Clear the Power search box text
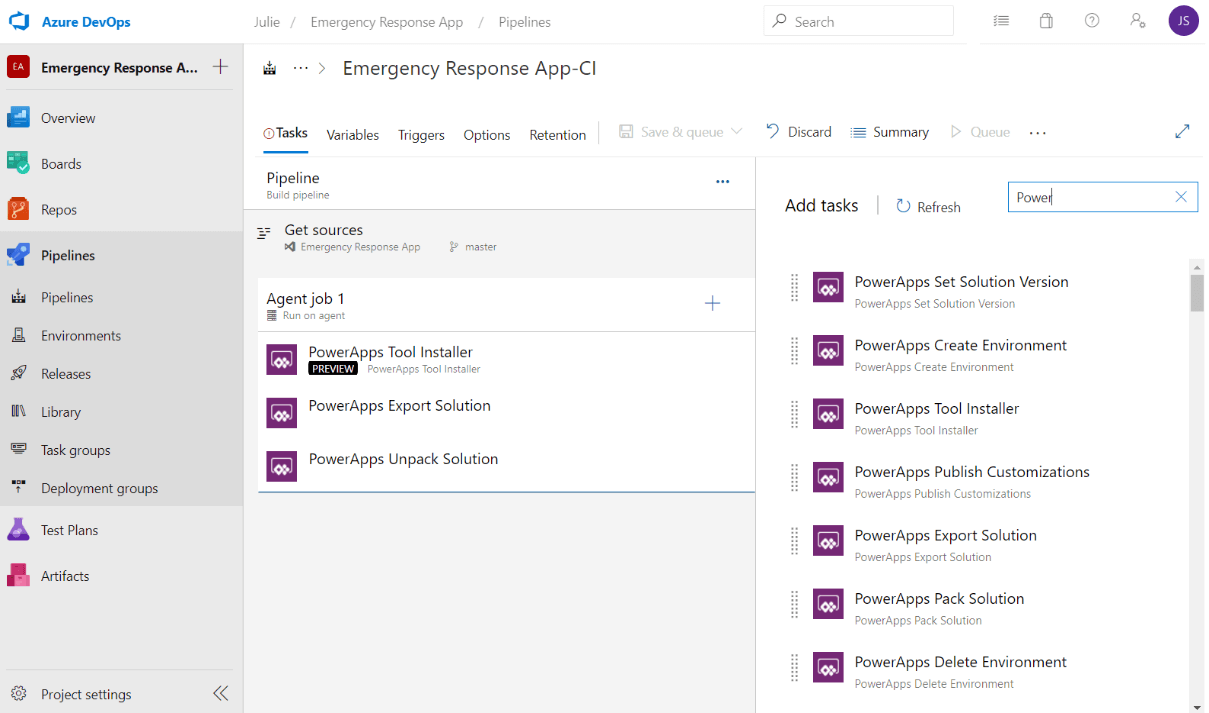The height and width of the screenshot is (713, 1209). [x=1180, y=197]
